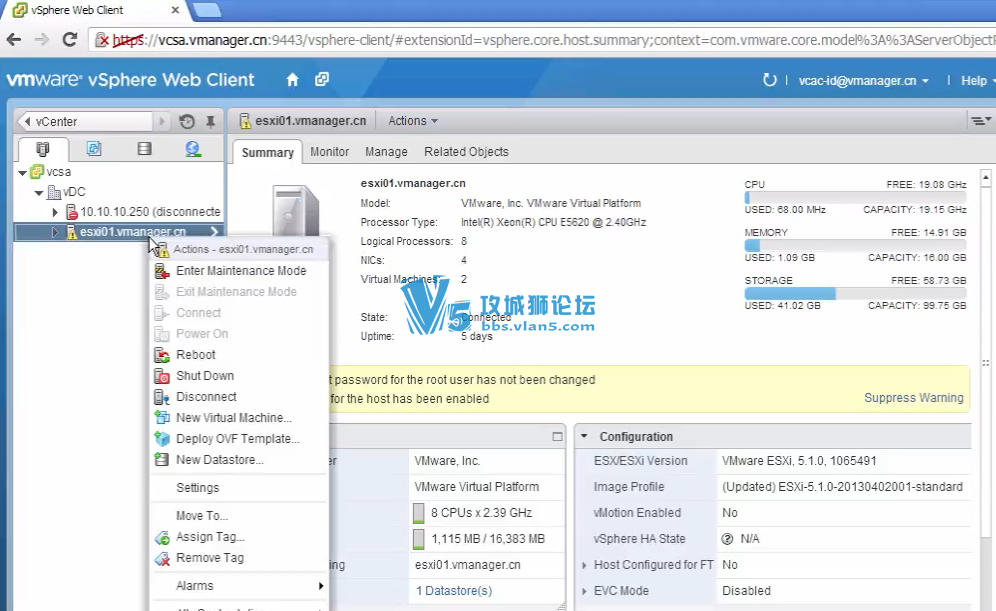Select Deploy OVF Template... menu entry
Screen dimensions: 996x611
coord(239,439)
